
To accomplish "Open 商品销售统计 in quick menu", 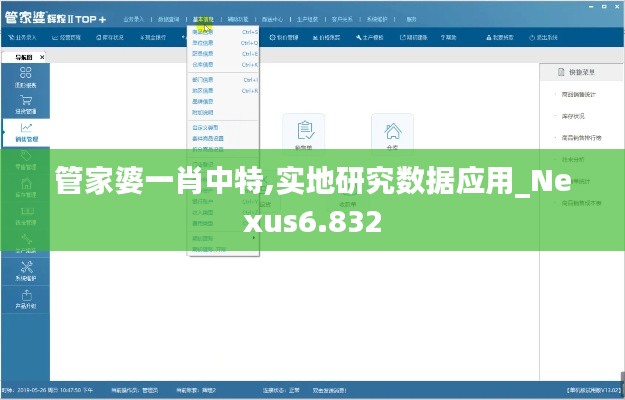I will [x=578, y=94].
